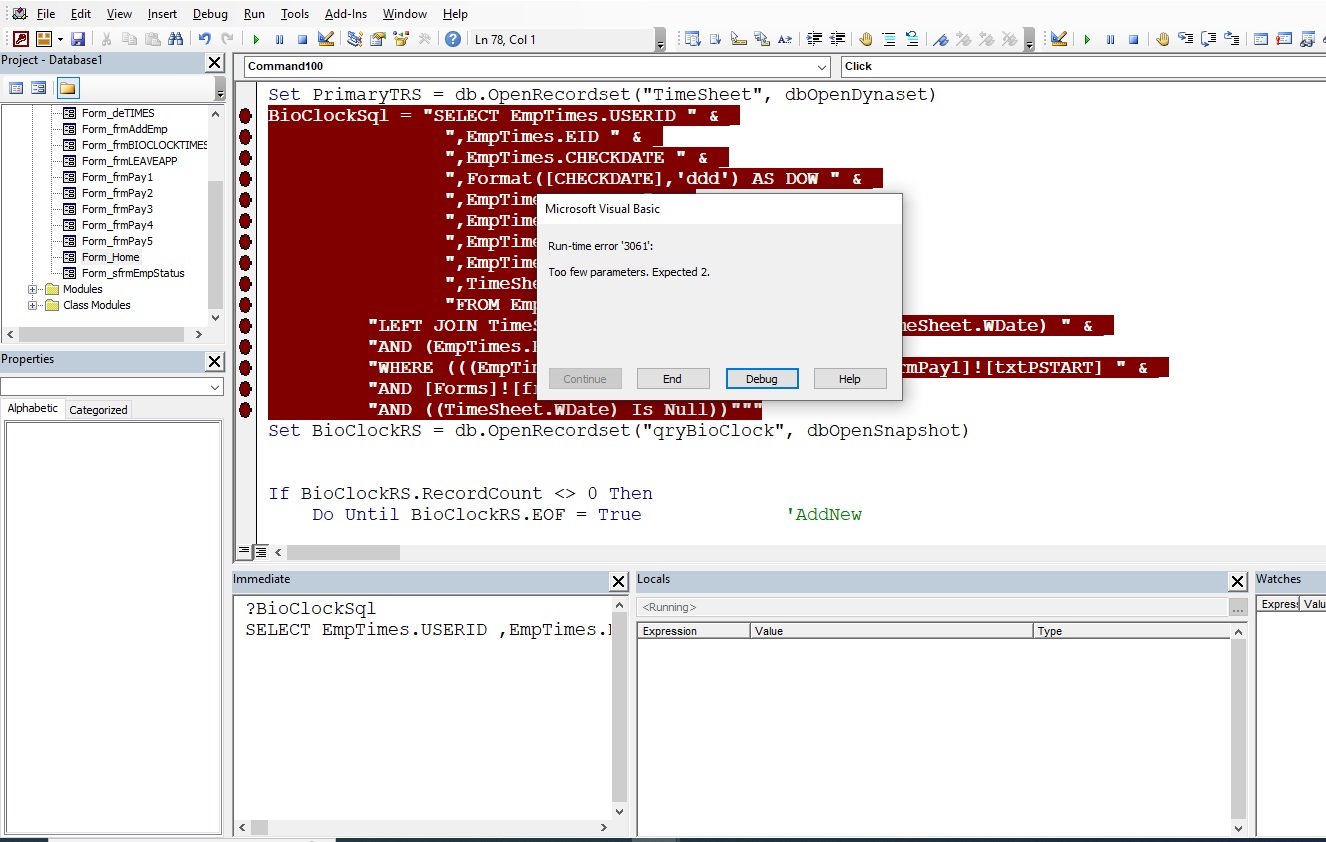Run Sub from the Standard toolbar
Viewport: 1326px width, 842px height.
pos(256,39)
